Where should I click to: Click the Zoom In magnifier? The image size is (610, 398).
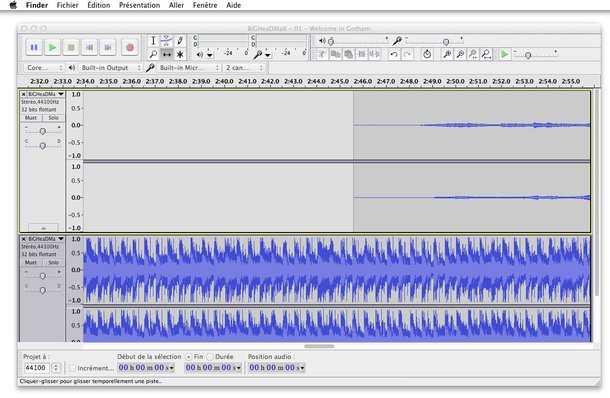447,54
